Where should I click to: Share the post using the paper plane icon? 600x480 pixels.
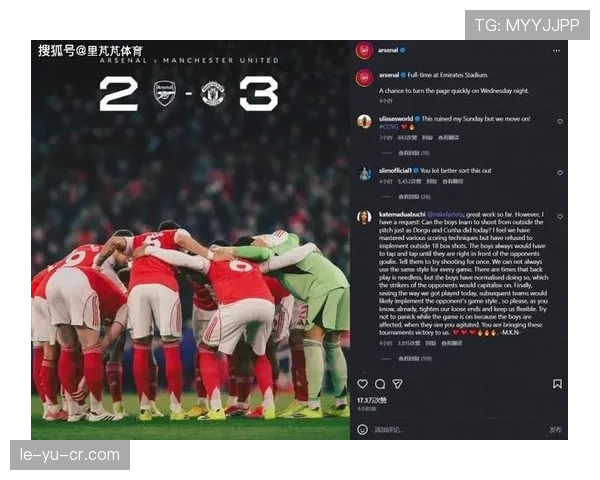[398, 384]
